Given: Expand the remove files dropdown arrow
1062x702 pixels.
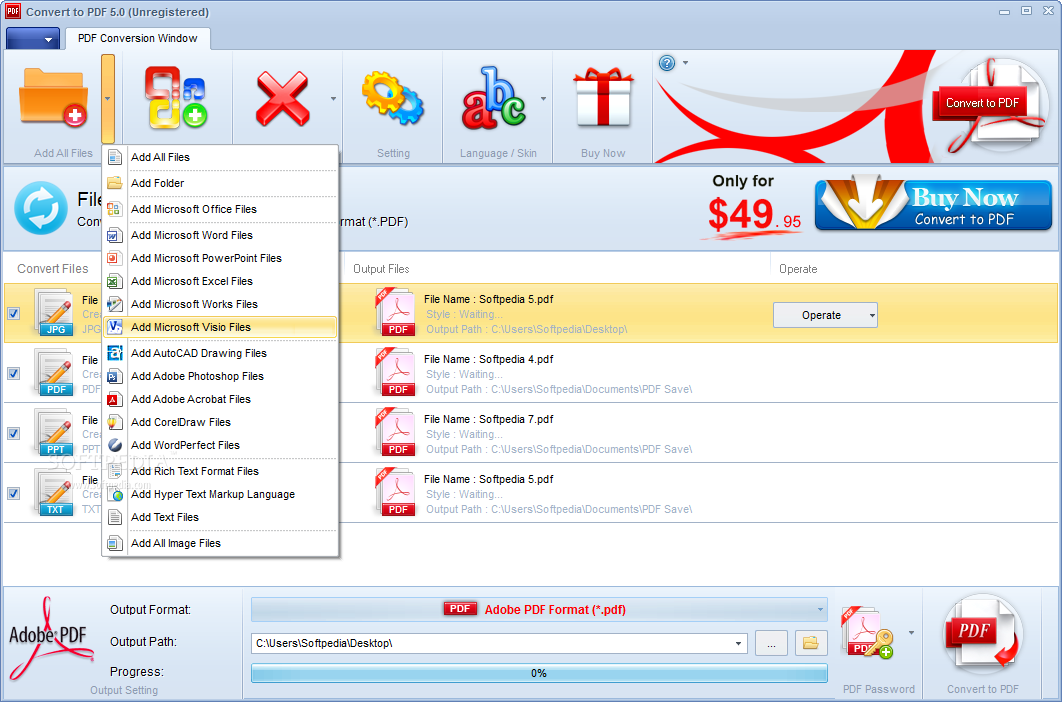Looking at the screenshot, I should [333, 99].
